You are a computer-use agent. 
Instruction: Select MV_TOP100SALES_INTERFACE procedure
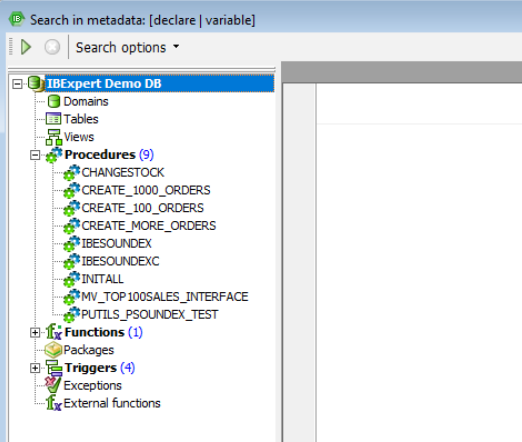coord(165,297)
